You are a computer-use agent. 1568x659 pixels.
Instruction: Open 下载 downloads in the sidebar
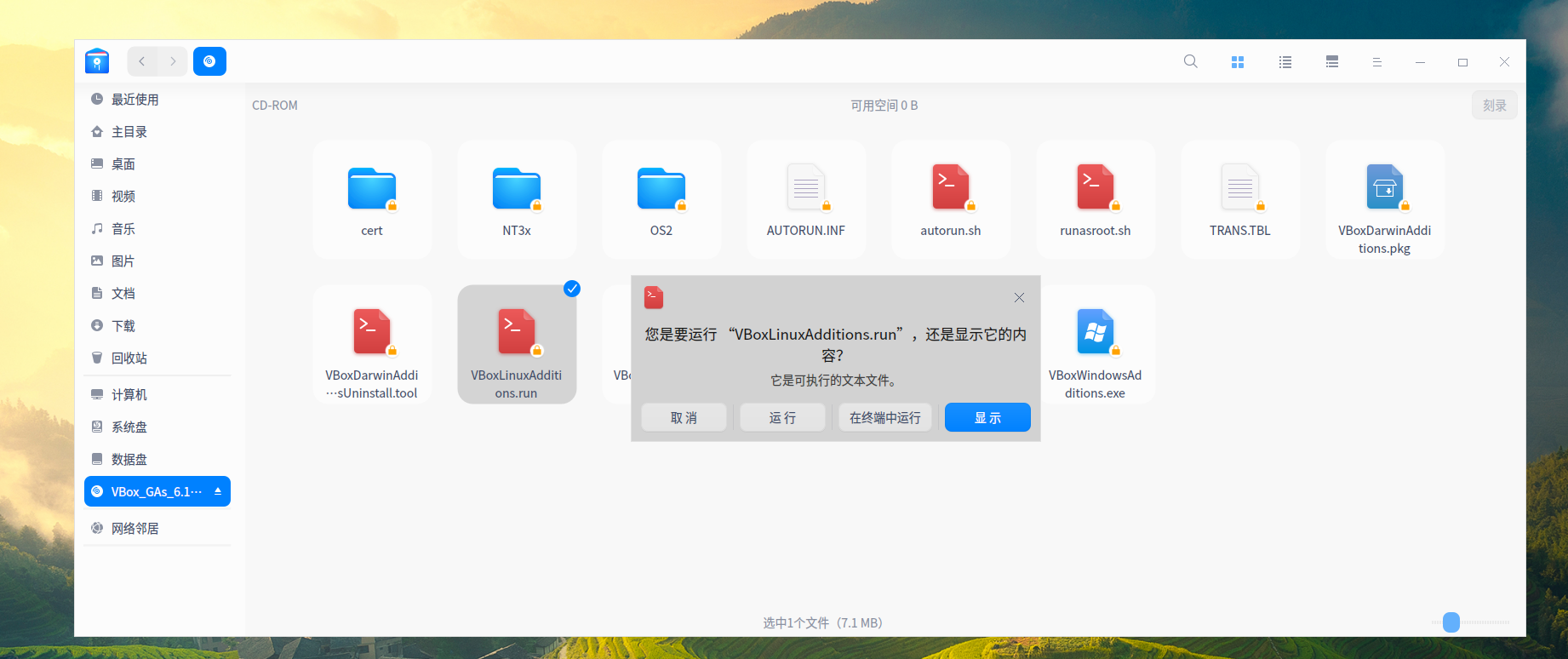coord(157,326)
